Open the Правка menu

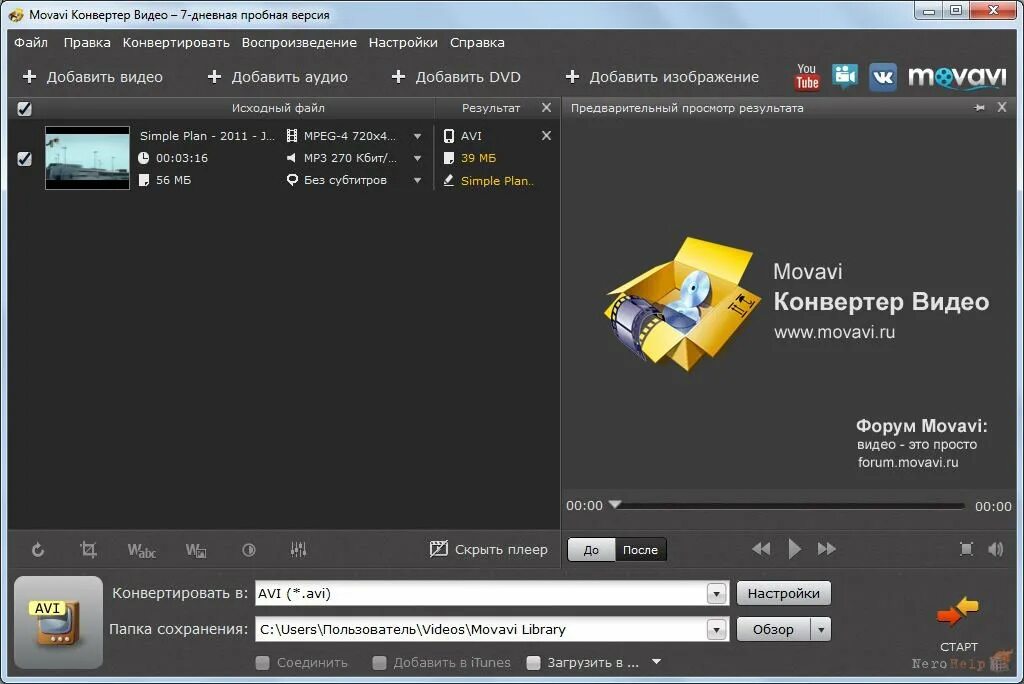click(x=87, y=42)
